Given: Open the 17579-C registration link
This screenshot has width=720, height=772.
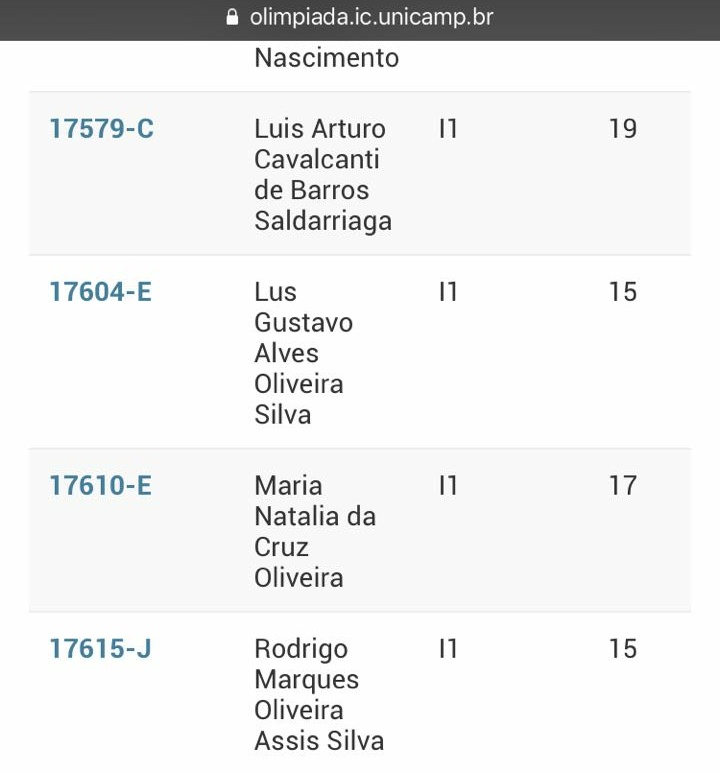Looking at the screenshot, I should coord(102,129).
